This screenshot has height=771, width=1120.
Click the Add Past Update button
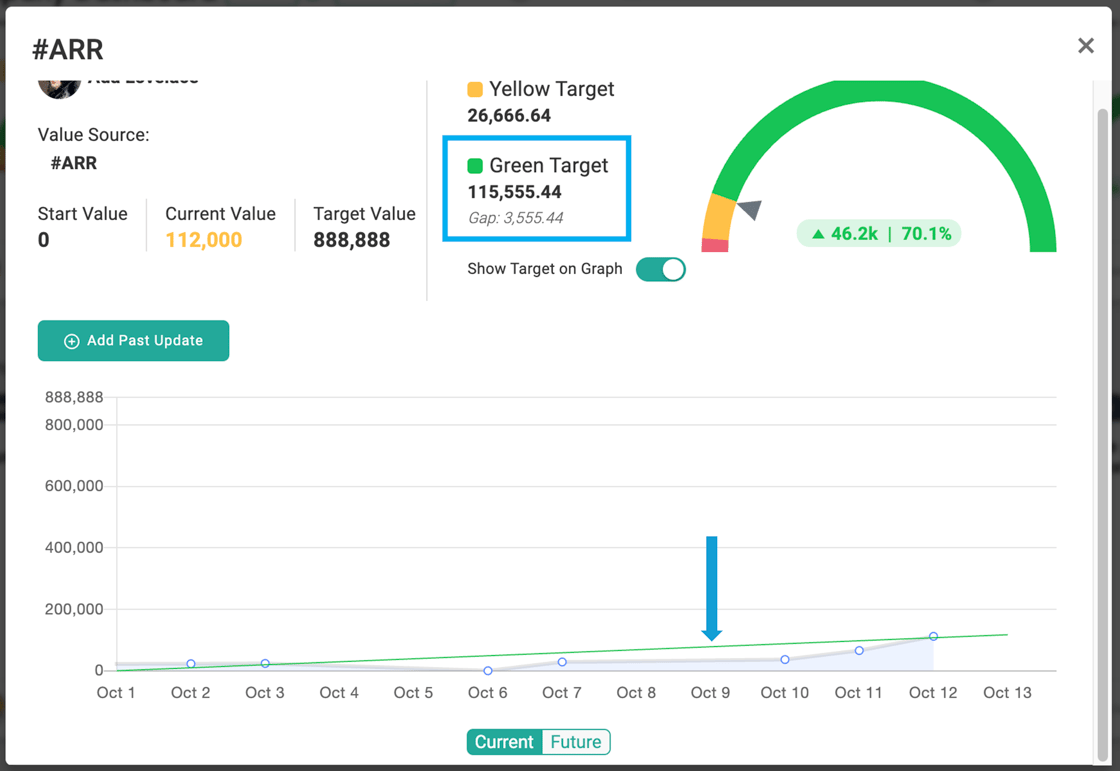point(133,341)
